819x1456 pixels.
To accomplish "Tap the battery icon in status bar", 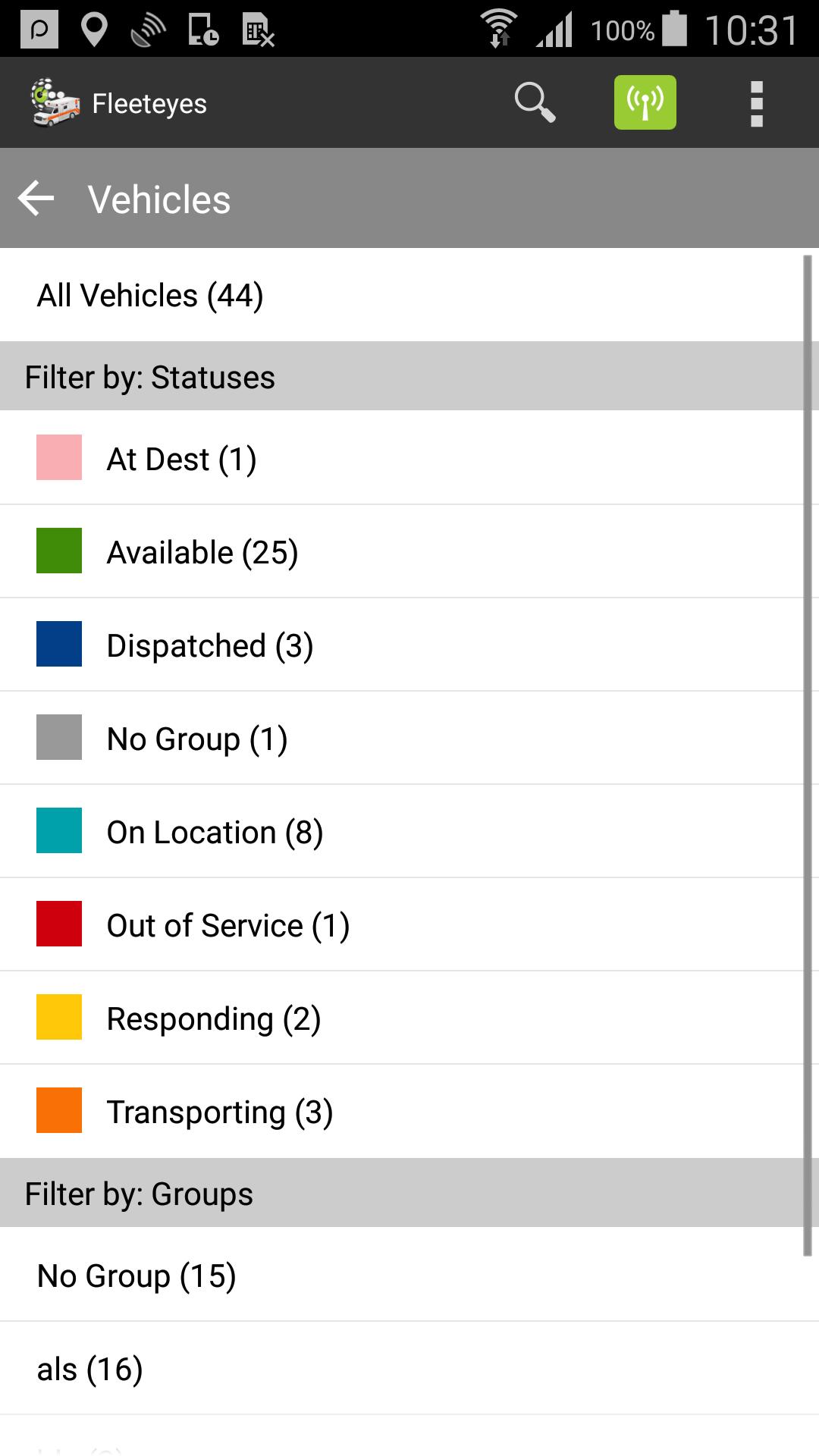I will coord(674,30).
